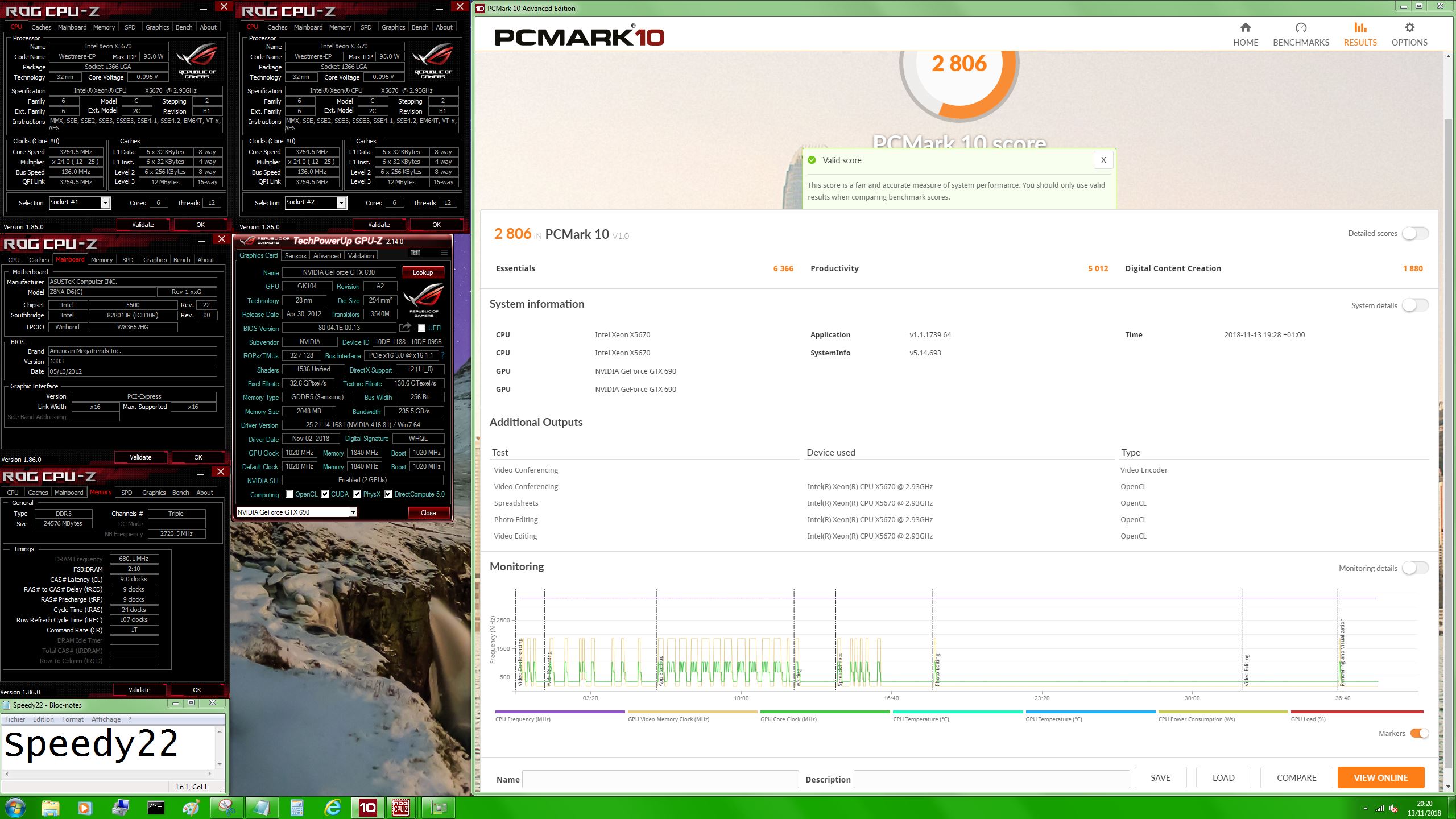The image size is (1456, 819).
Task: Open the GPU-Z hamburger menu
Action: click(x=444, y=253)
